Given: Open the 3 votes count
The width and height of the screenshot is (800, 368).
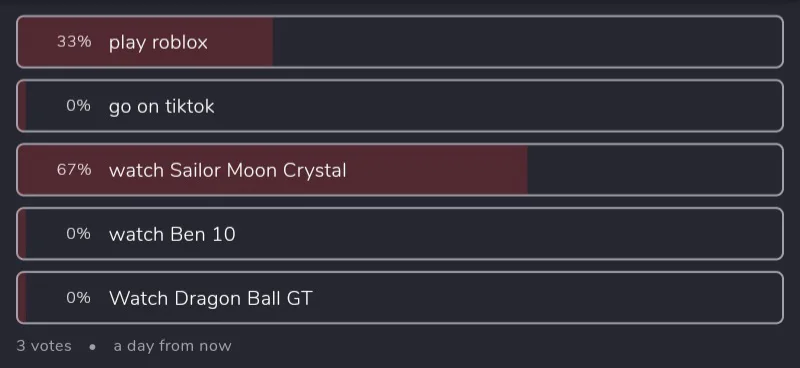Looking at the screenshot, I should (x=44, y=346).
